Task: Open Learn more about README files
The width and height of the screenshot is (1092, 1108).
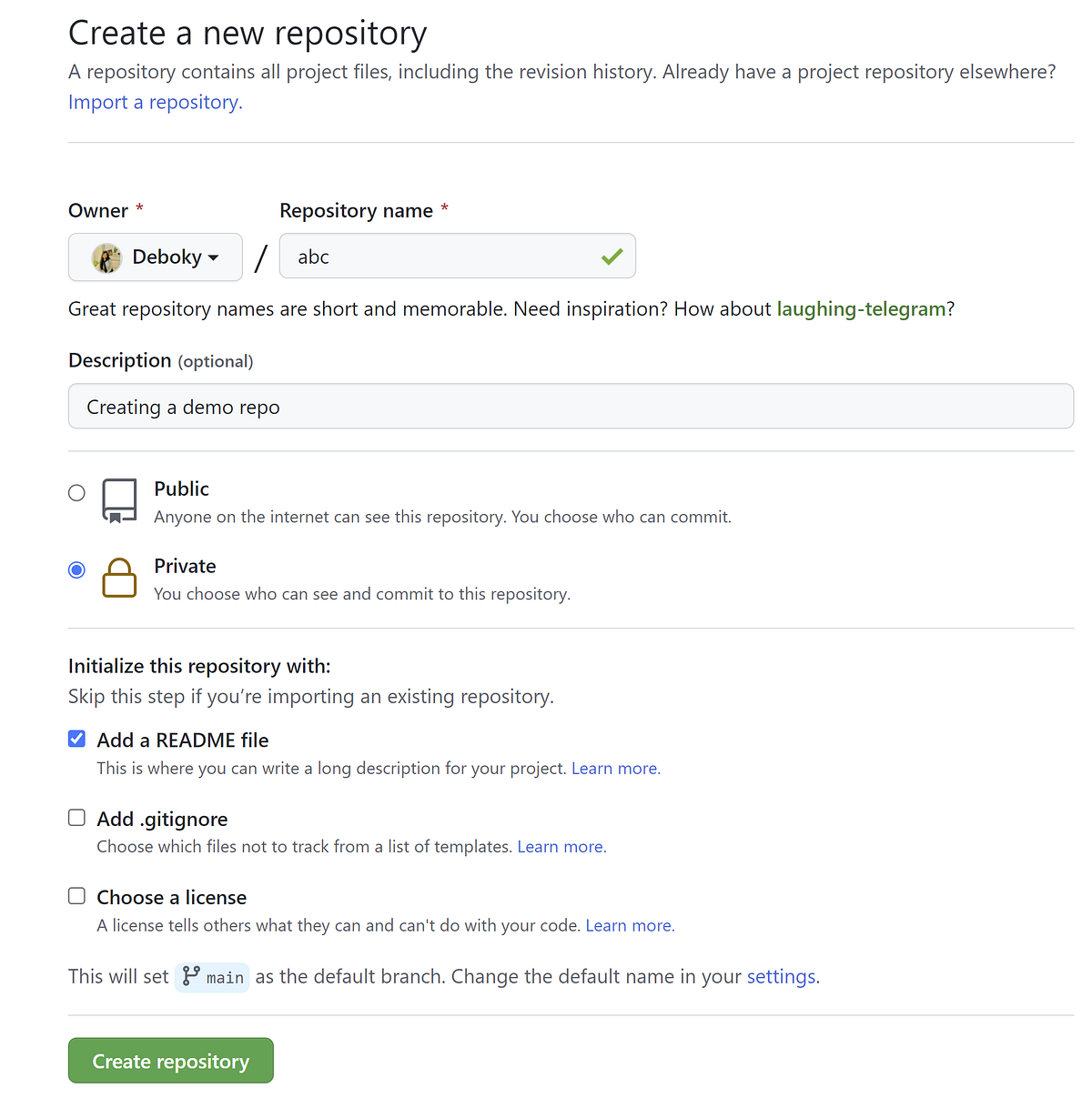Action: click(x=614, y=768)
